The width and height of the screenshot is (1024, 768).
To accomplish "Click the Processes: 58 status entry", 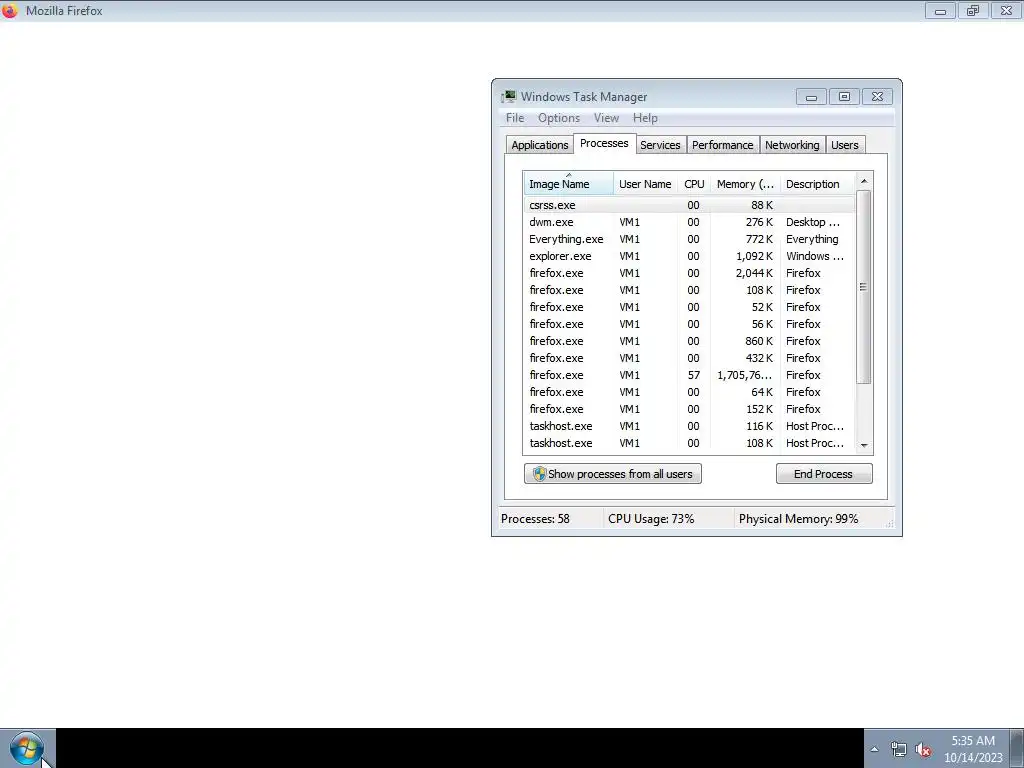I will 536,519.
